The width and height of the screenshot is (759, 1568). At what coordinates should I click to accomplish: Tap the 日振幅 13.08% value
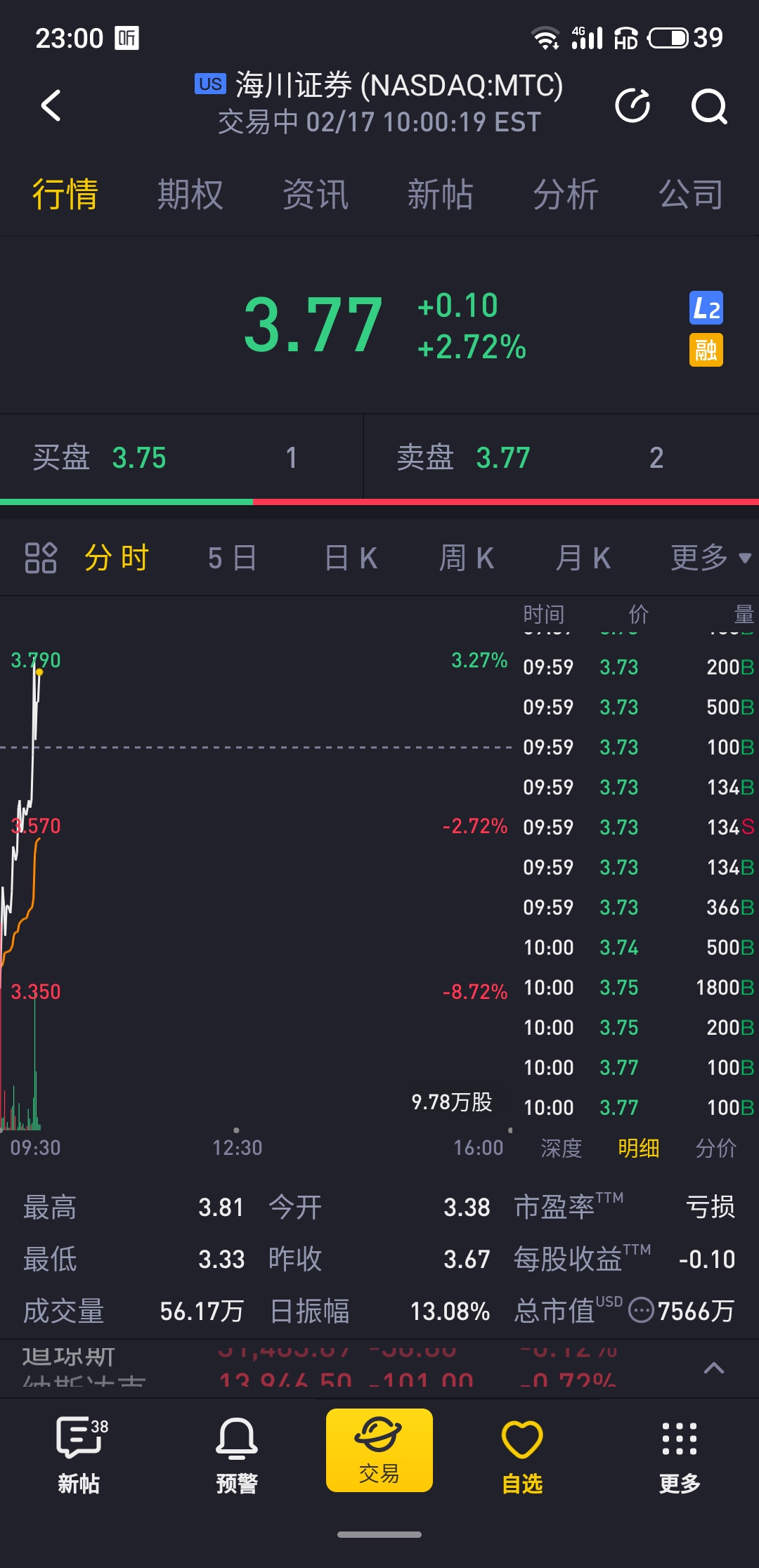click(450, 1311)
